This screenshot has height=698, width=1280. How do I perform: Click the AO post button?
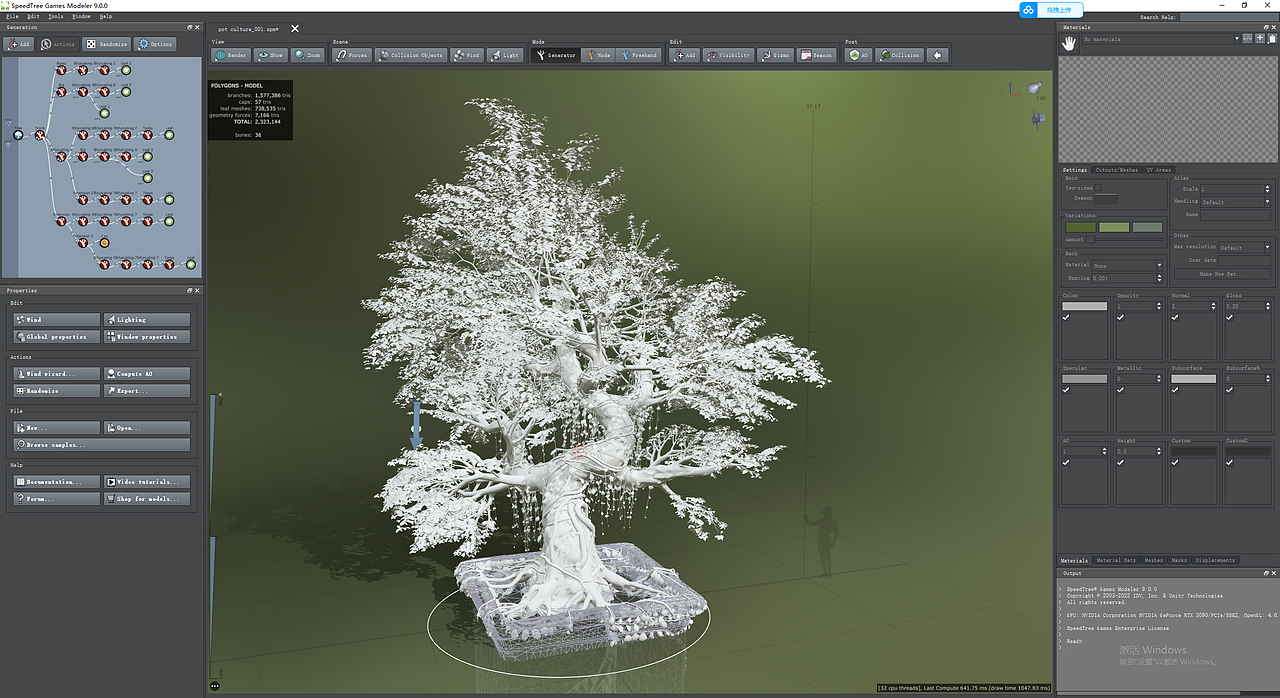[859, 55]
